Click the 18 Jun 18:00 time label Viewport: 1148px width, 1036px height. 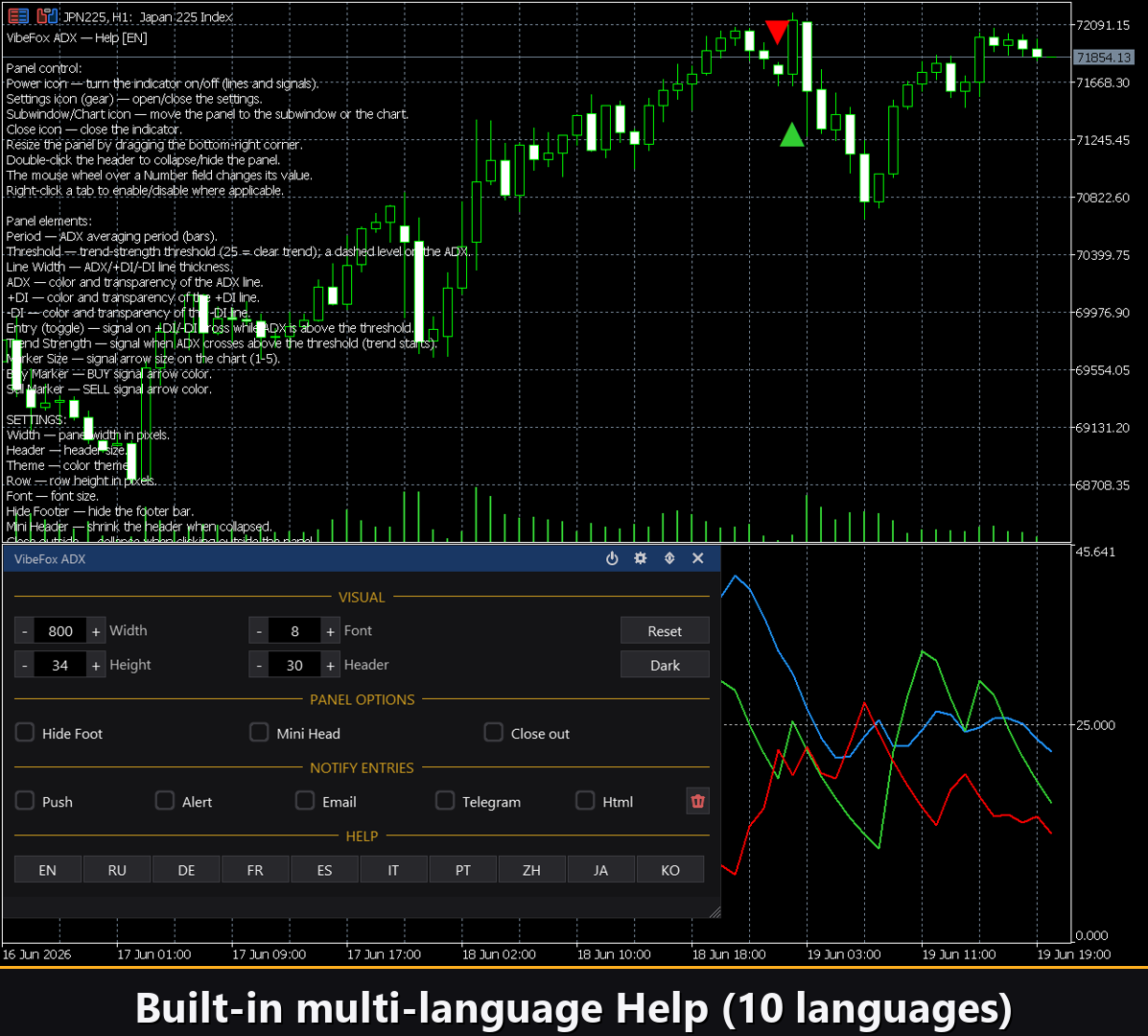(x=729, y=954)
